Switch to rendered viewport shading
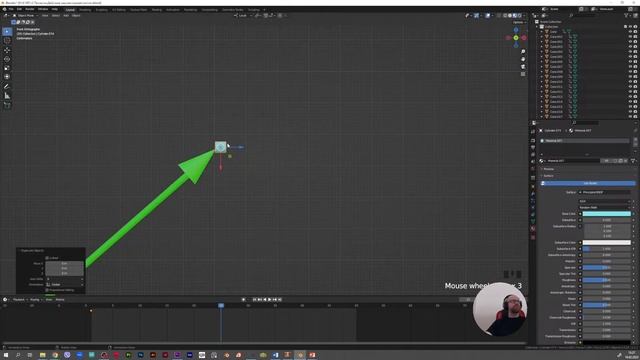The image size is (640, 360). coord(519,16)
